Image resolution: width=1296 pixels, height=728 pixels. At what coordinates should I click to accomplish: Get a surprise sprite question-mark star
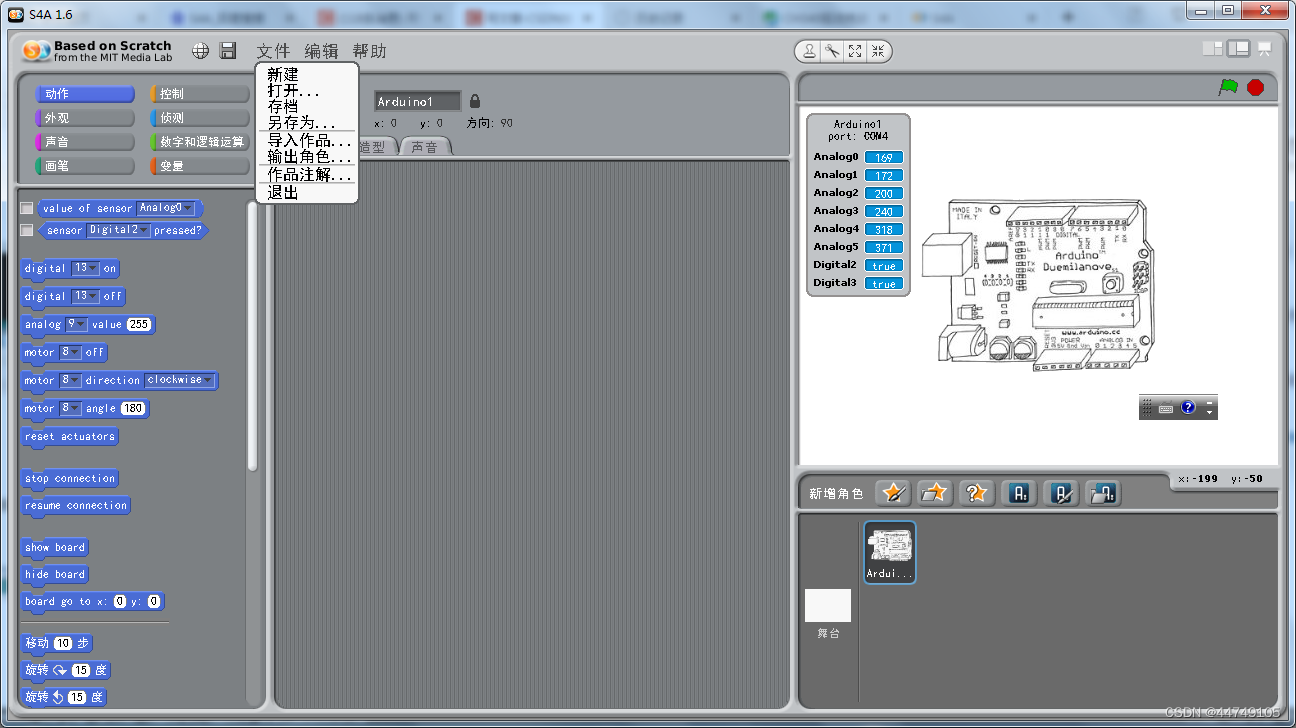point(976,493)
